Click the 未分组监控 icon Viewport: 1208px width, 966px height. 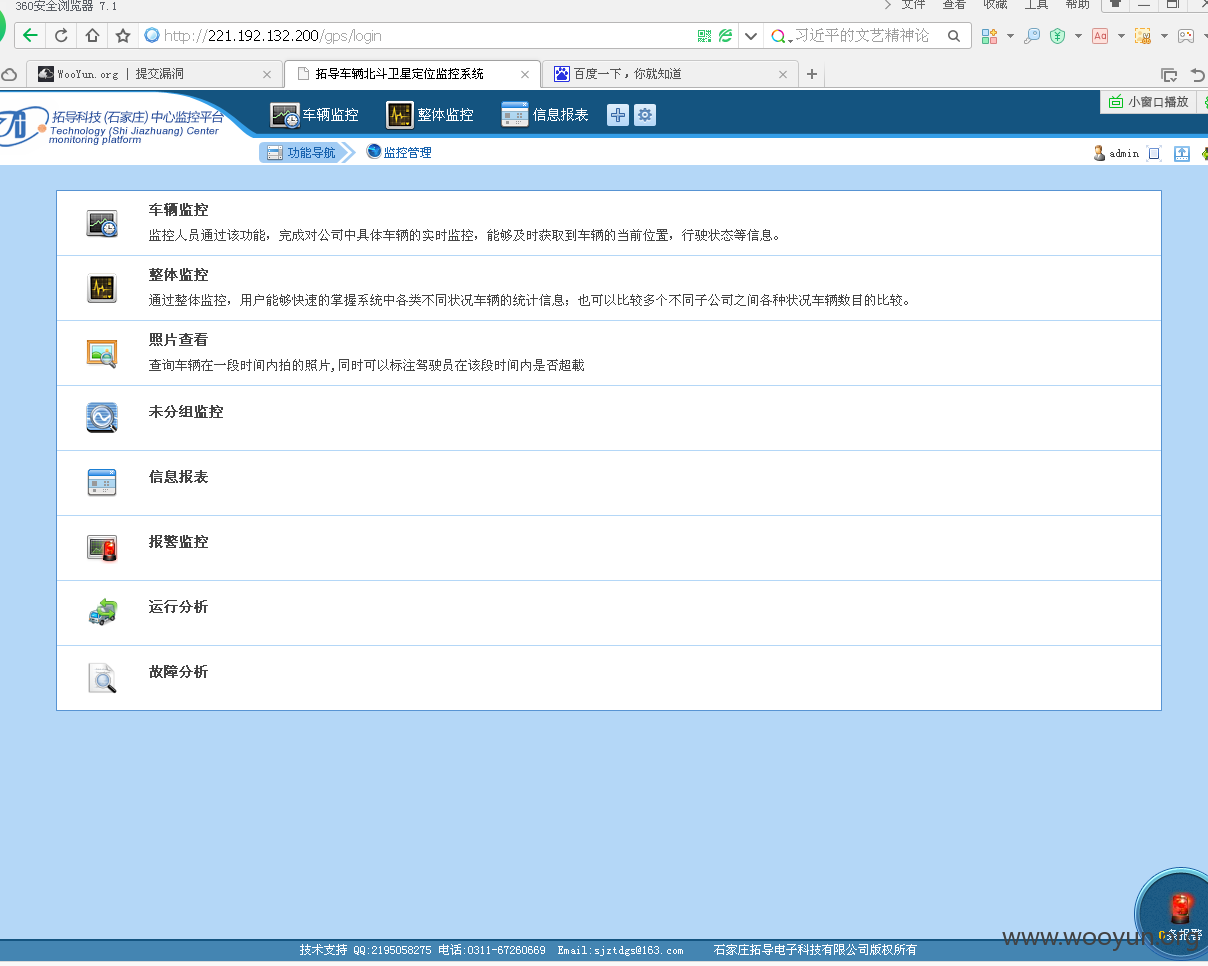pyautogui.click(x=102, y=417)
